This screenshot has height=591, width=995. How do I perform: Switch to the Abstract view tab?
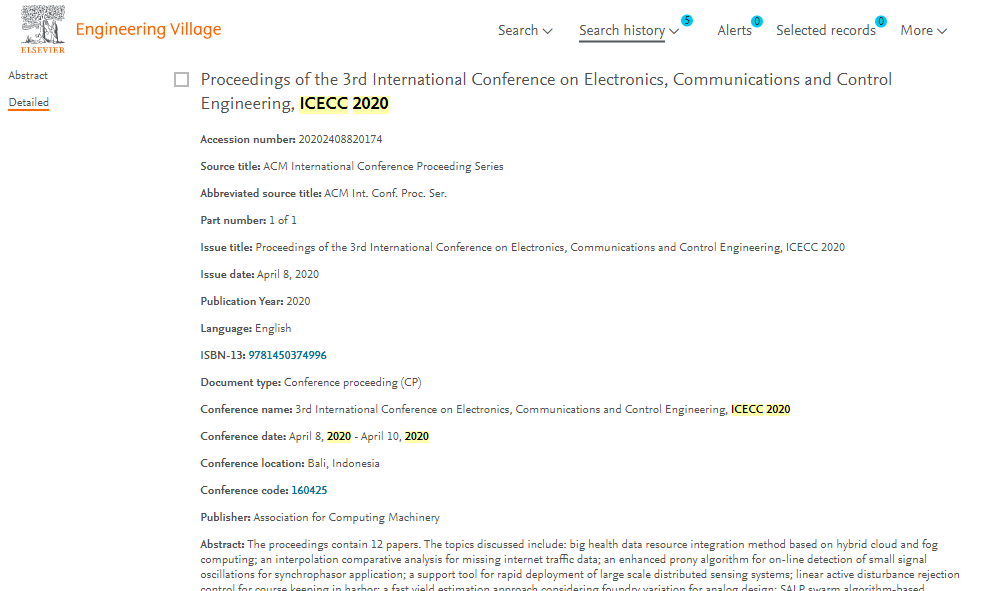pos(28,76)
